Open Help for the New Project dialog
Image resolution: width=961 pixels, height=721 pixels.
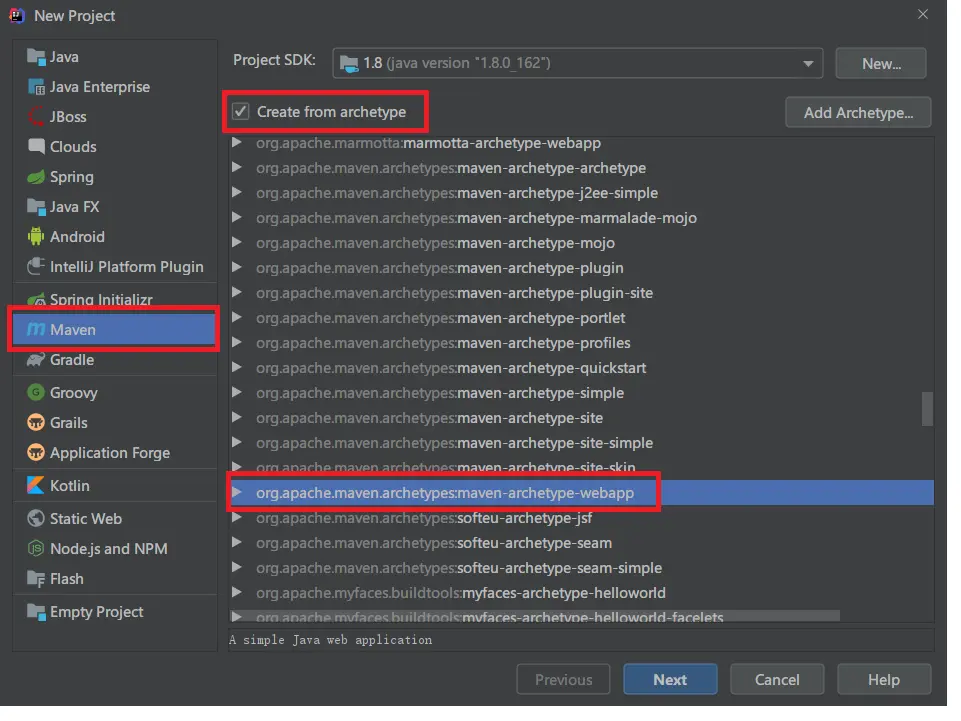(x=886, y=681)
